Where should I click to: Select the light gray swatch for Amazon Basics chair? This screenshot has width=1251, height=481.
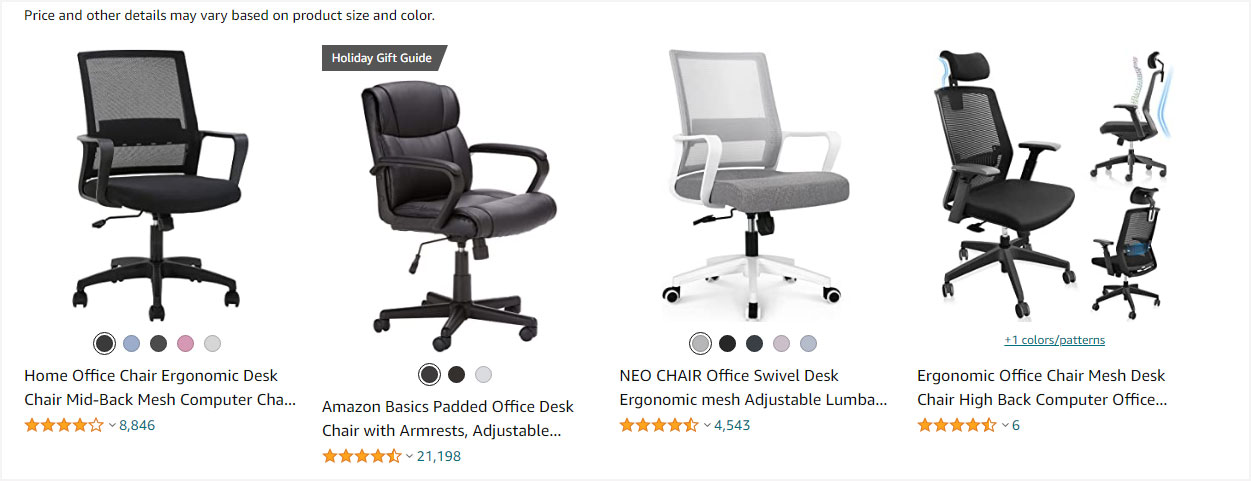point(483,374)
